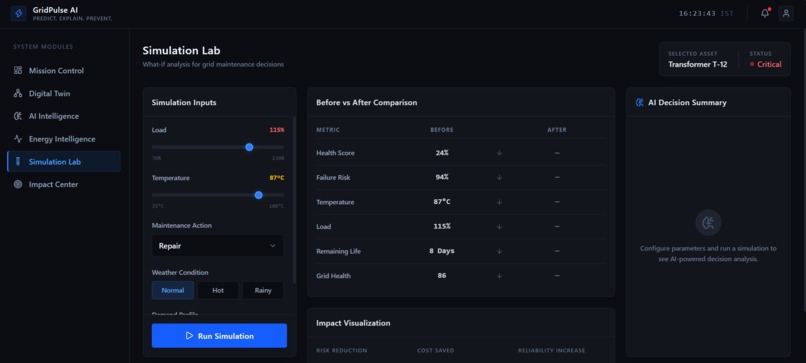Click Health Score before value 24%

[442, 153]
